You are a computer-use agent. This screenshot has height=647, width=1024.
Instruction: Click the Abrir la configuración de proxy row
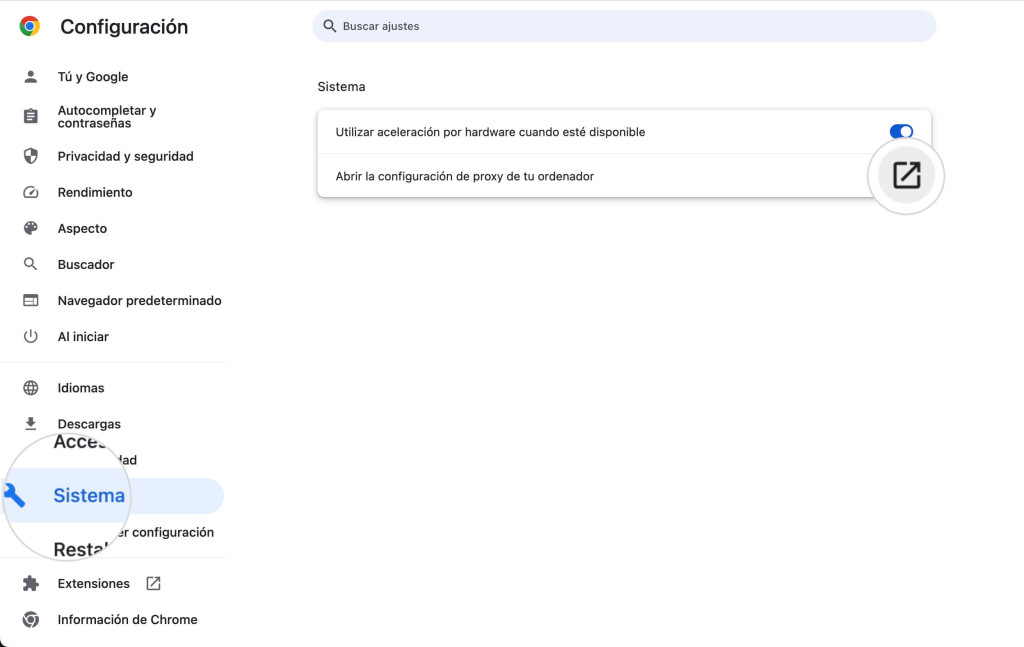(624, 176)
